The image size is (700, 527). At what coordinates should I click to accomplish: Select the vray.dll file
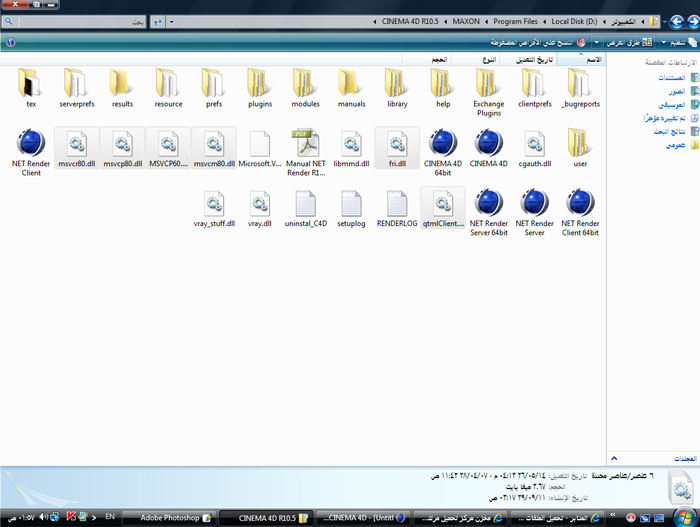(260, 208)
